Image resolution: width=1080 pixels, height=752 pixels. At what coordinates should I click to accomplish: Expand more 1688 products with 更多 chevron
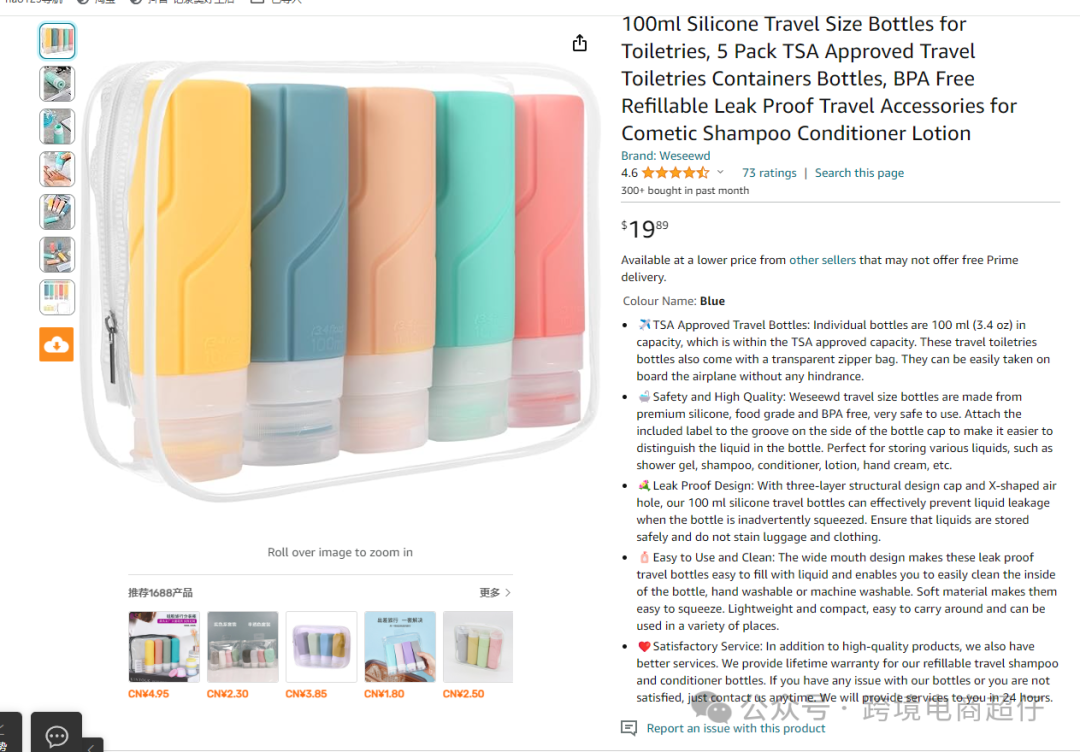495,593
